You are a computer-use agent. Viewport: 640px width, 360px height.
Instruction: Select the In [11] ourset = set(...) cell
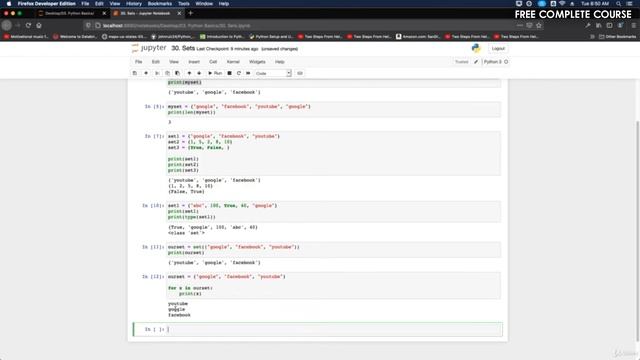click(x=333, y=250)
